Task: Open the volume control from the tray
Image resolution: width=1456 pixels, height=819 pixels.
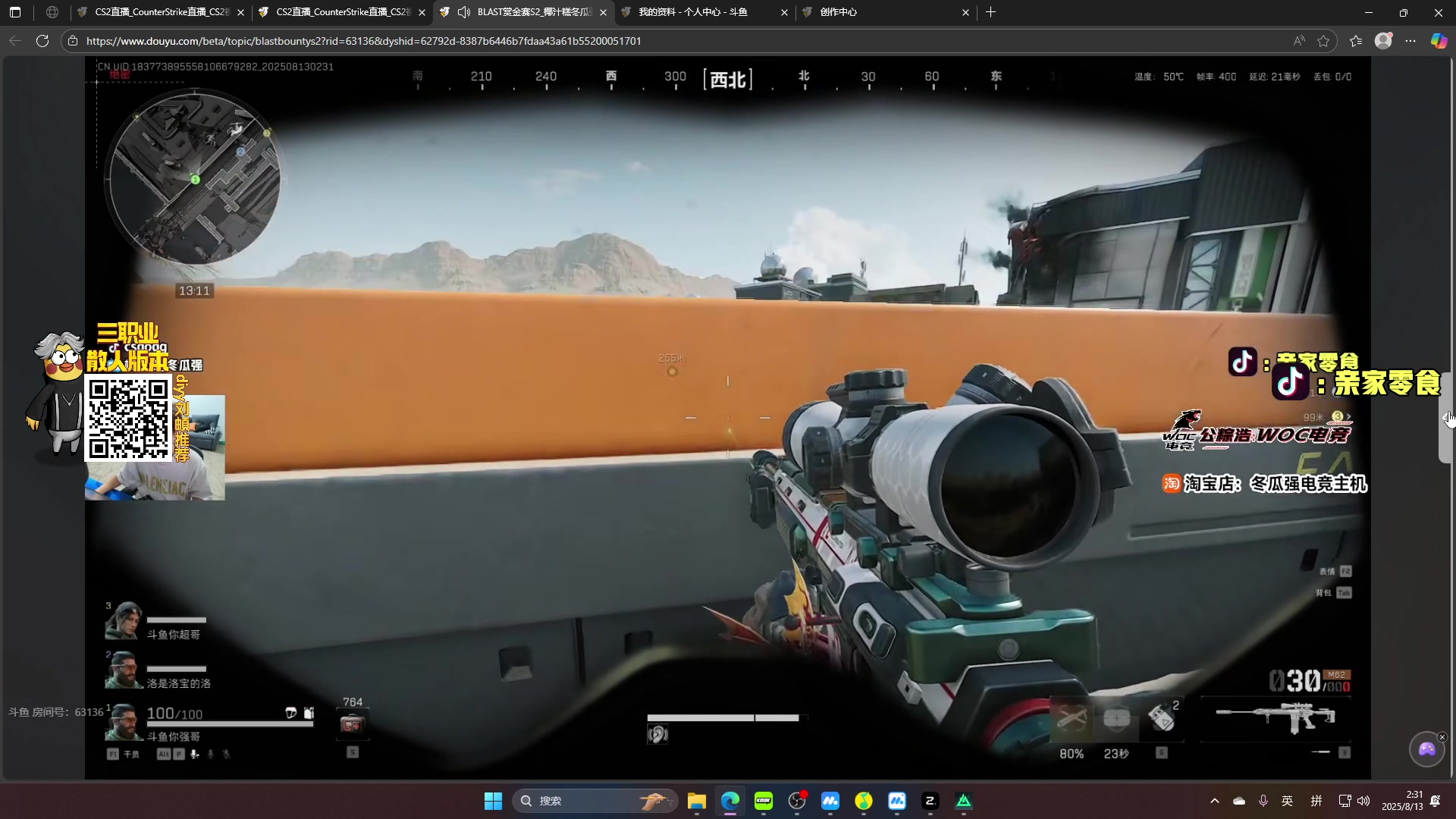Action: [1363, 801]
